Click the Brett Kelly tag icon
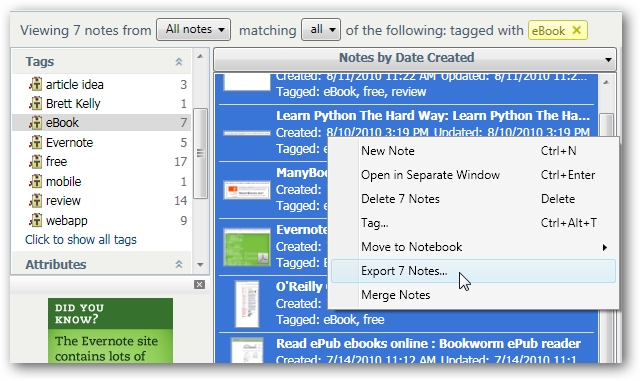640x381 pixels. pyautogui.click(x=36, y=103)
